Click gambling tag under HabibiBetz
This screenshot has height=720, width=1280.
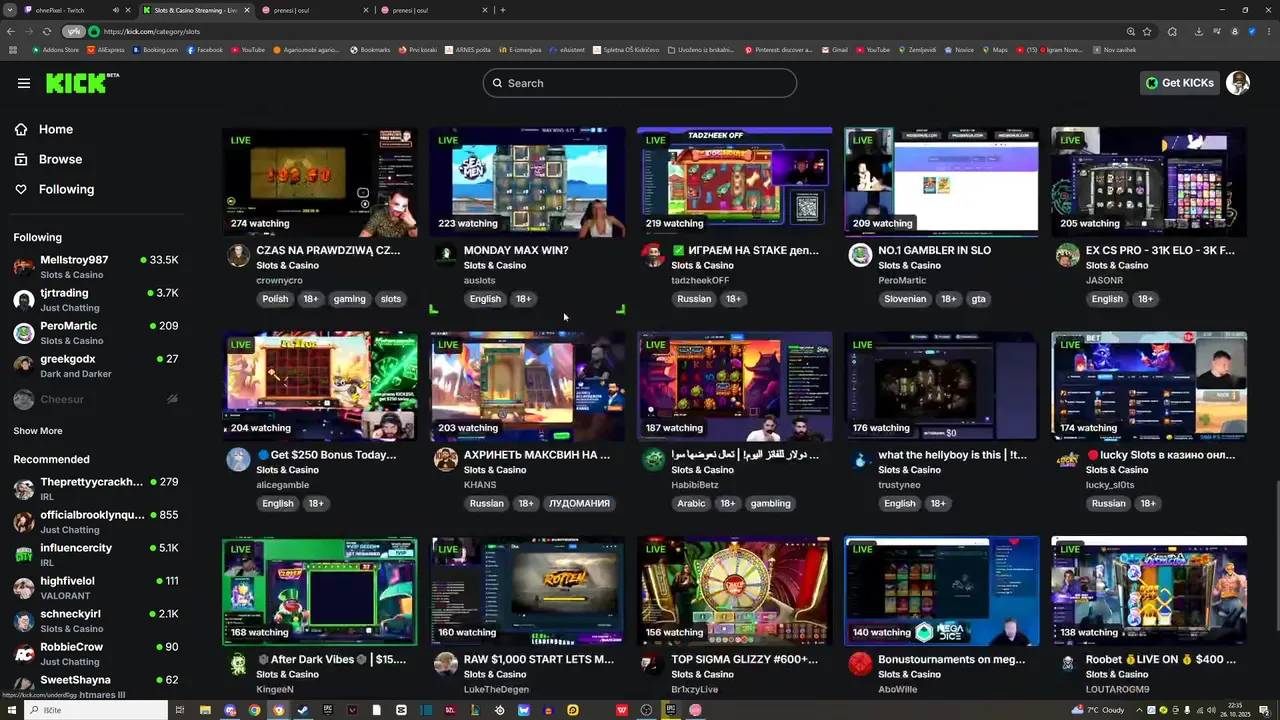coord(770,504)
